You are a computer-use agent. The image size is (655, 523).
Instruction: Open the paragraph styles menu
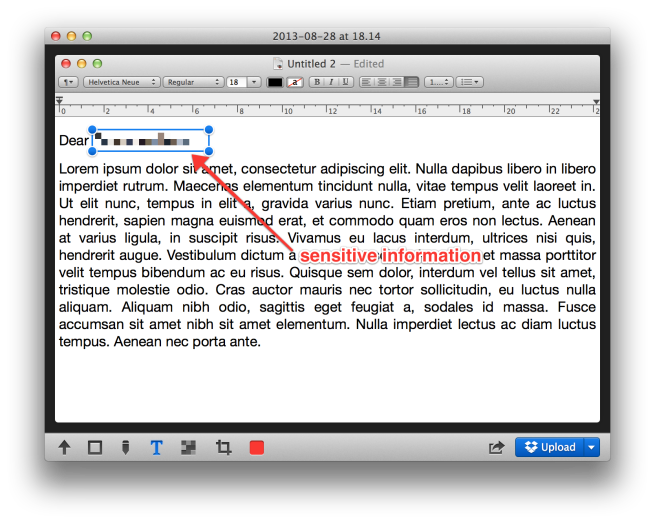pos(68,82)
